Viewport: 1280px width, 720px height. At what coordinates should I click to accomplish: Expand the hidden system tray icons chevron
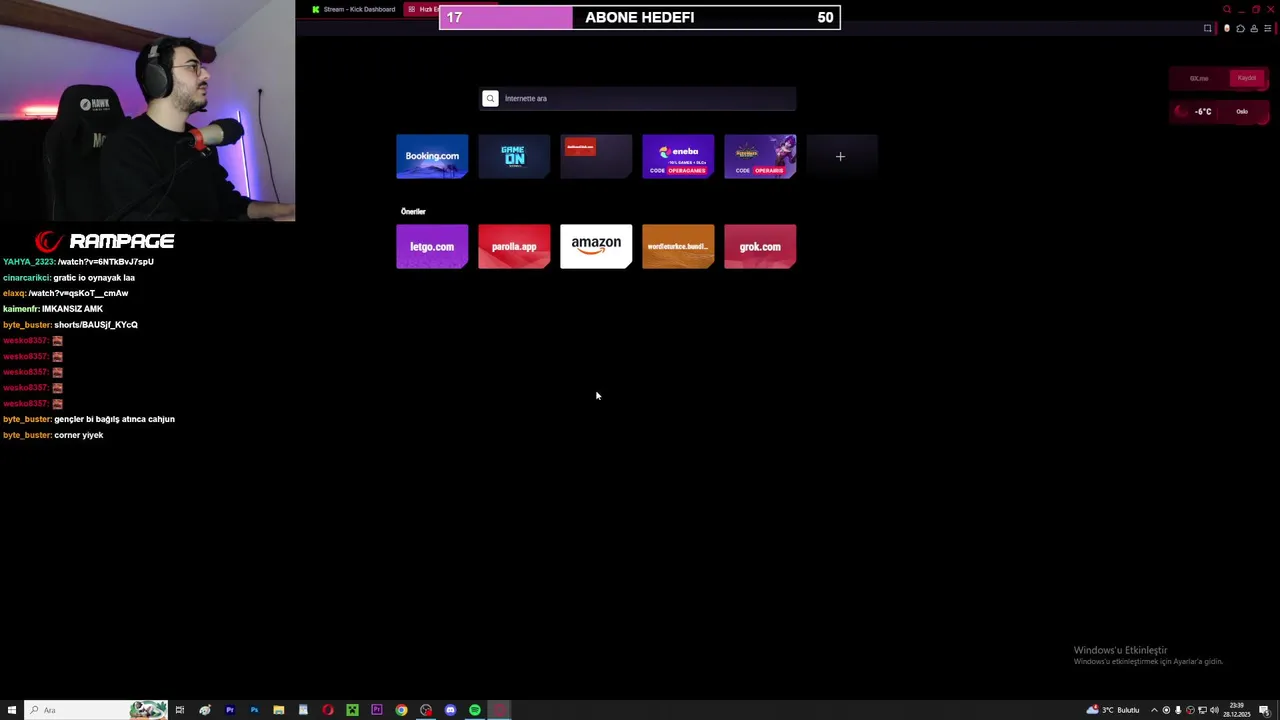tap(1154, 710)
